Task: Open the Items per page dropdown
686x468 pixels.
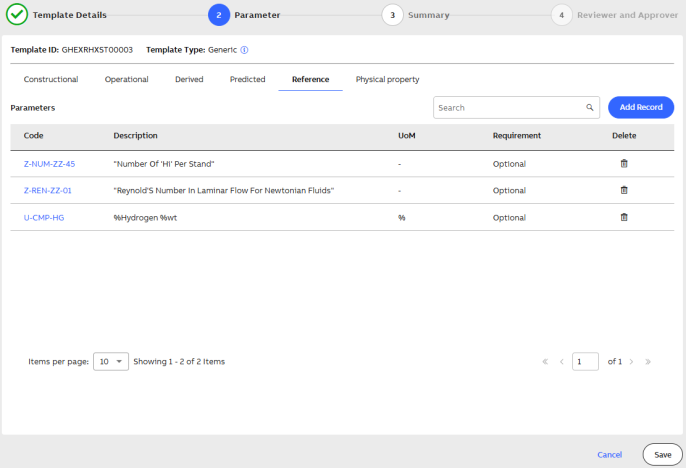Action: 110,361
